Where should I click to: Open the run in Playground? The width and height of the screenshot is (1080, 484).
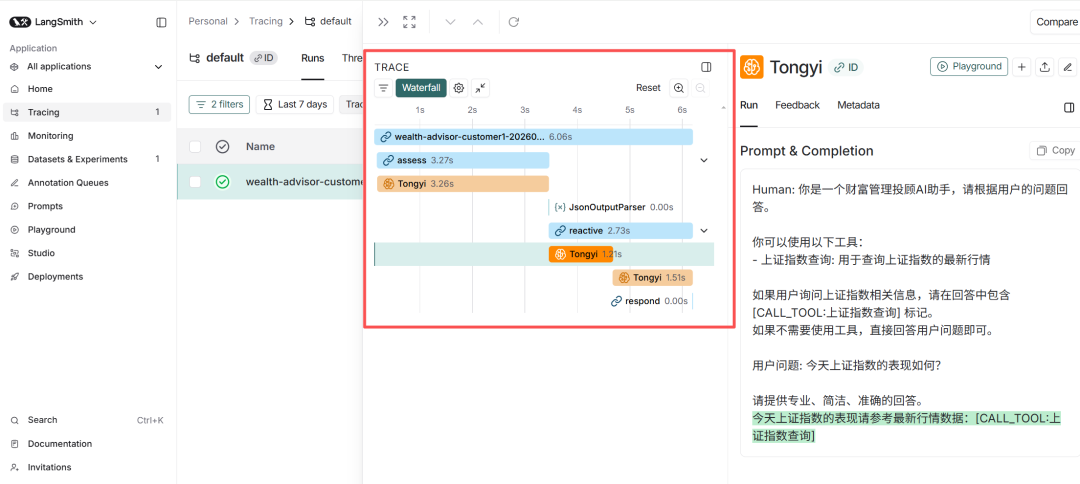tap(969, 67)
